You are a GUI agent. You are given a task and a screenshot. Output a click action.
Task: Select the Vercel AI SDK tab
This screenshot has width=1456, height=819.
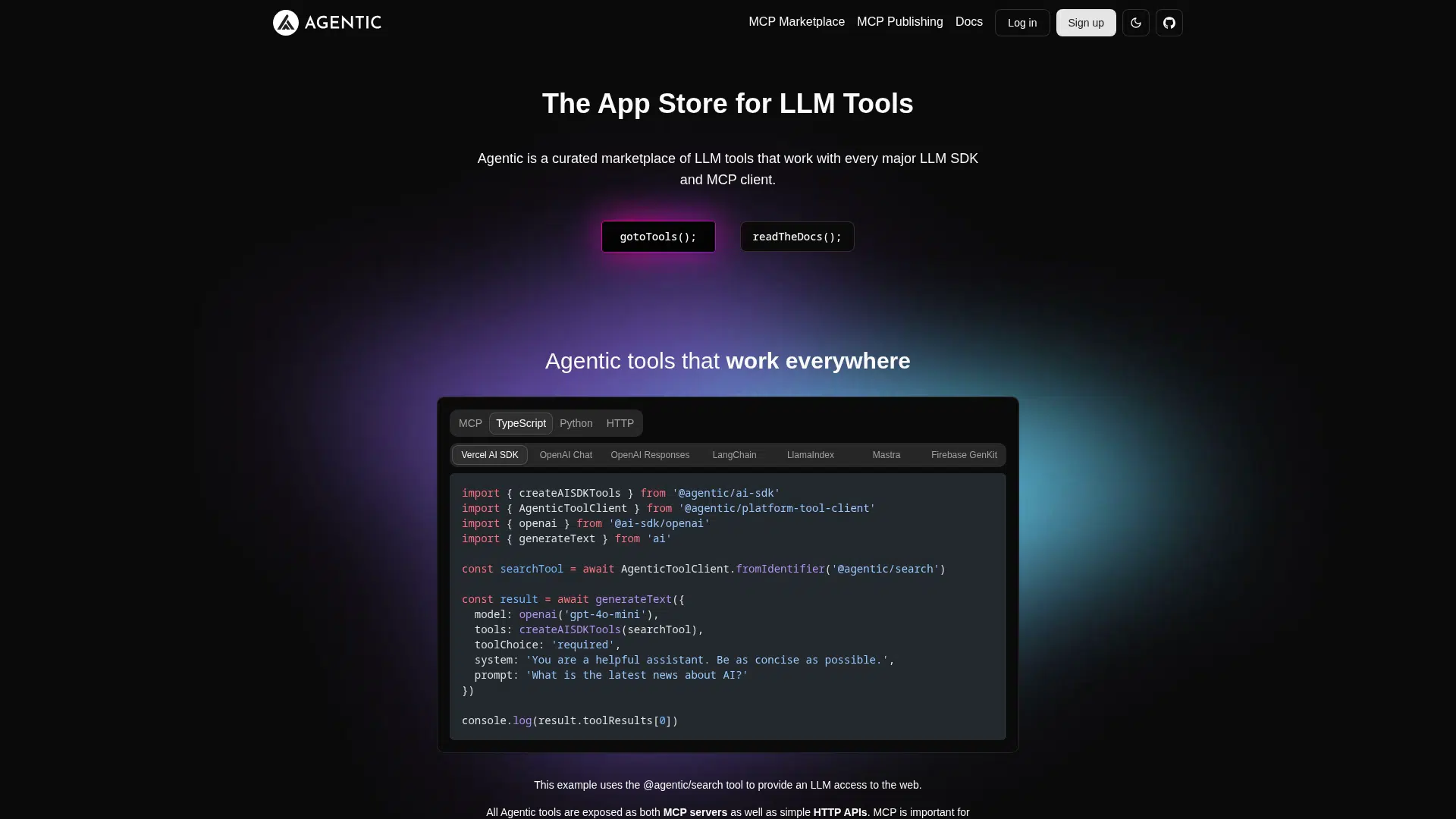489,455
